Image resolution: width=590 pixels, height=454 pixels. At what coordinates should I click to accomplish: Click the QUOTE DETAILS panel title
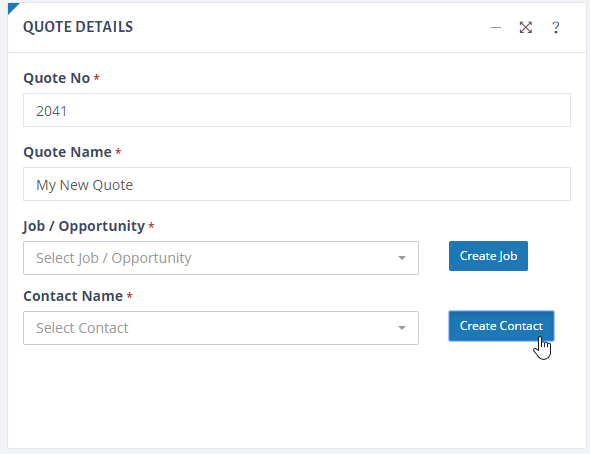tap(78, 27)
